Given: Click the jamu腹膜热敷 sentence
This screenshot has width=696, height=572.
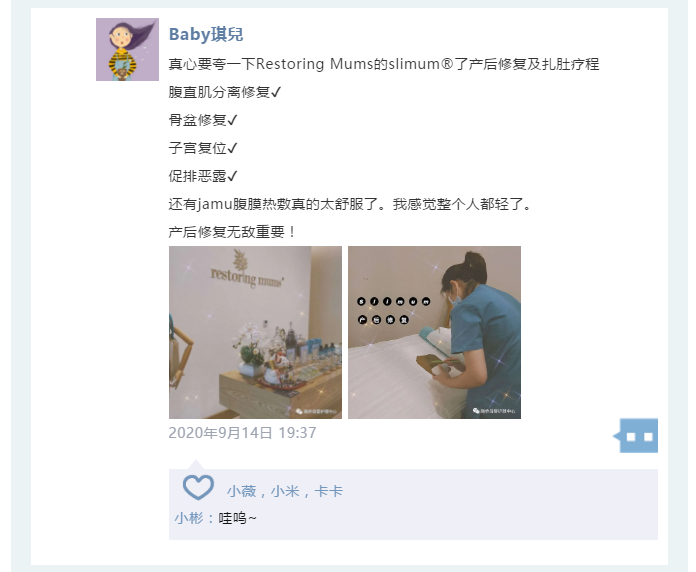Looking at the screenshot, I should (350, 204).
